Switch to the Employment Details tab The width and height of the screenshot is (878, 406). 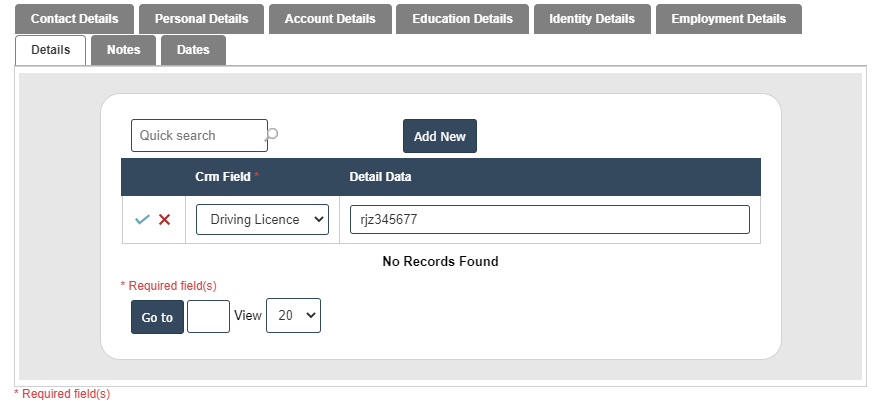pyautogui.click(x=729, y=19)
